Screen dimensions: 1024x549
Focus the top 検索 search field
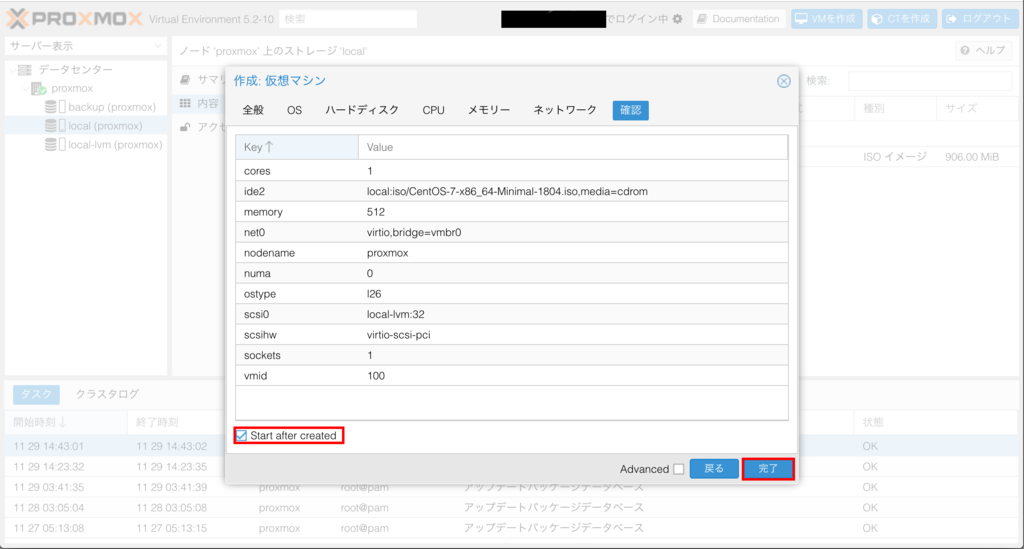click(x=348, y=19)
